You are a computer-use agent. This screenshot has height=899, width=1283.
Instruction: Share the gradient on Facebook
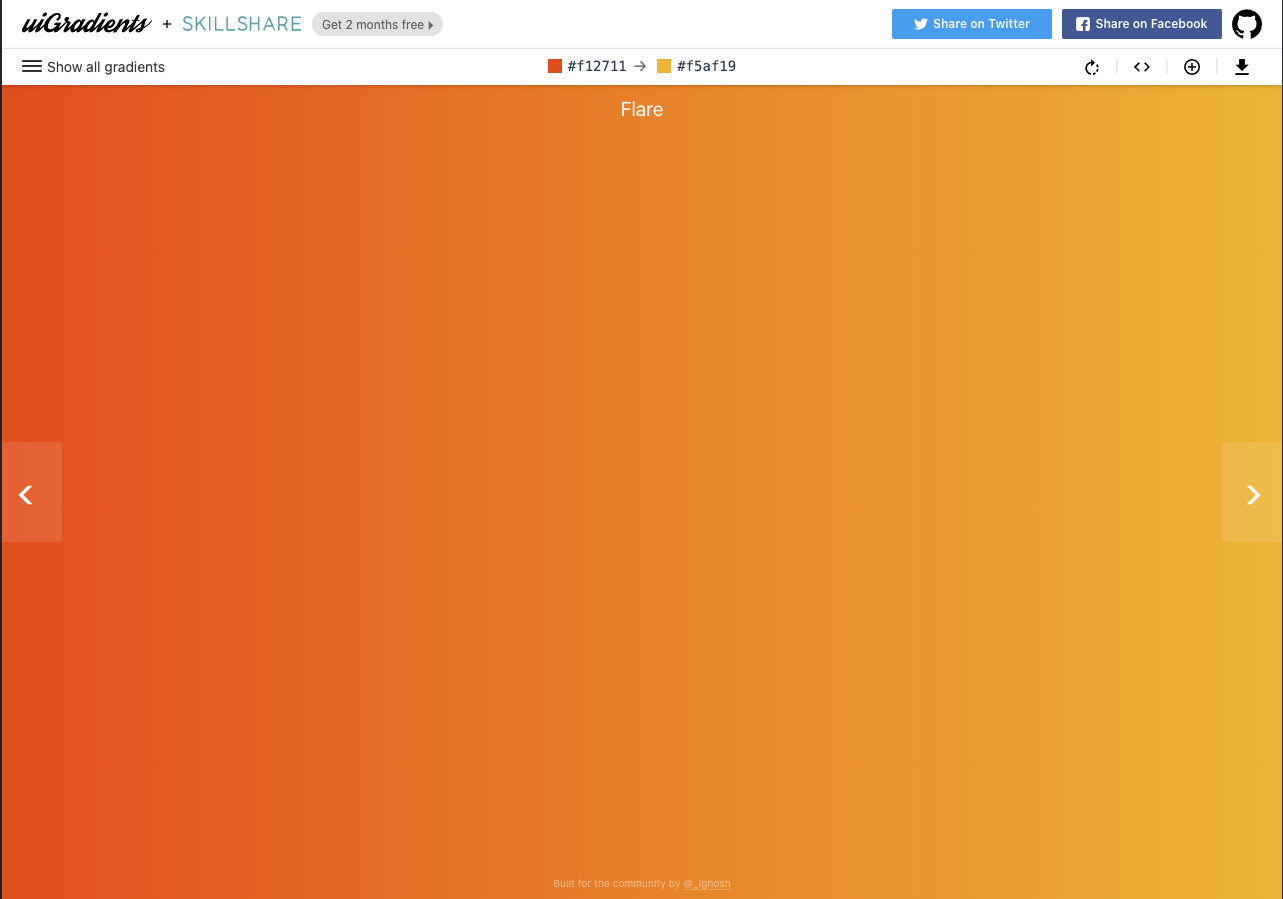pos(1141,24)
